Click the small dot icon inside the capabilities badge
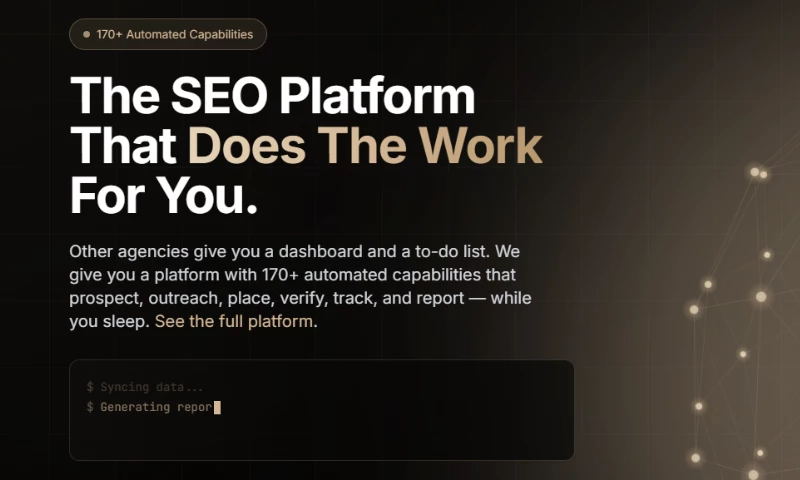This screenshot has width=800, height=480. pos(87,34)
